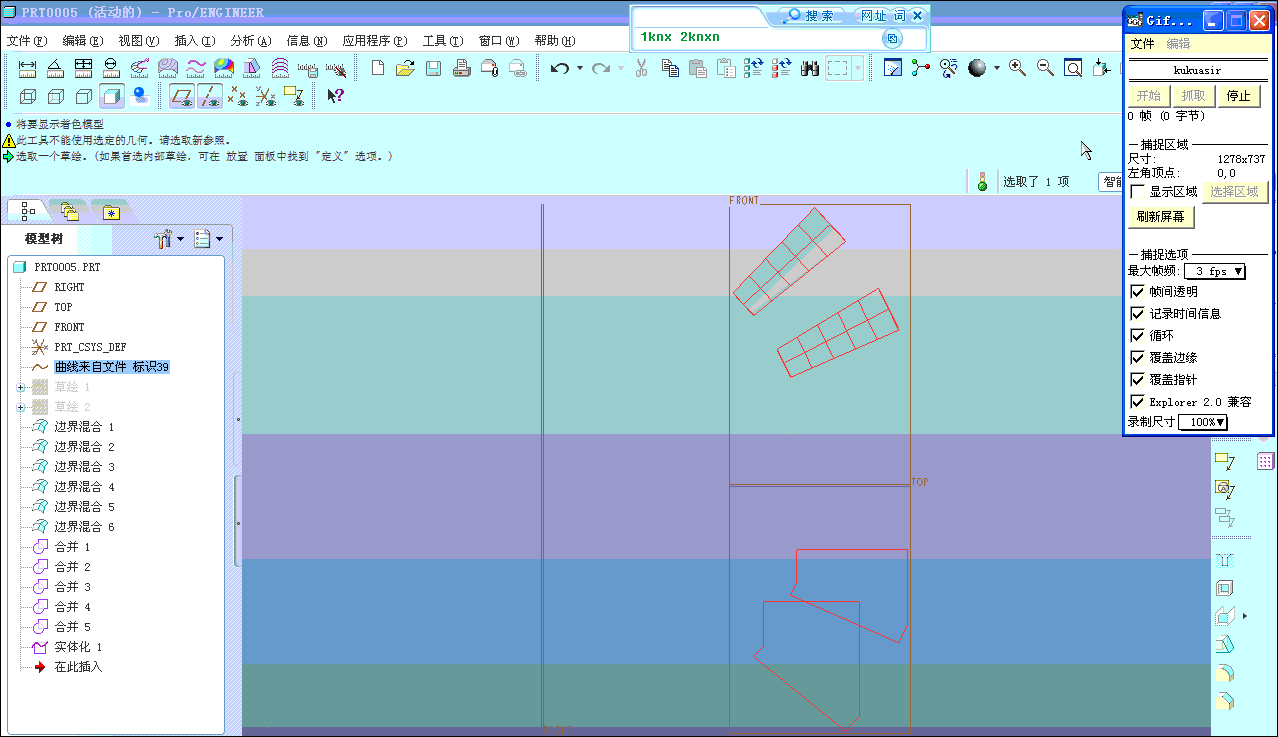
Task: Open the 视图(V) menu
Action: [138, 41]
